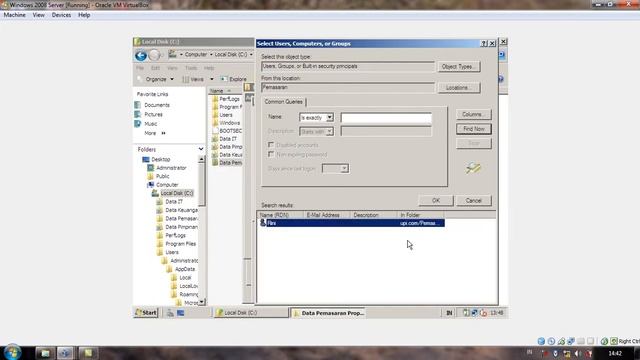Select Local Disk (C:) in Folders tree

pos(177,193)
